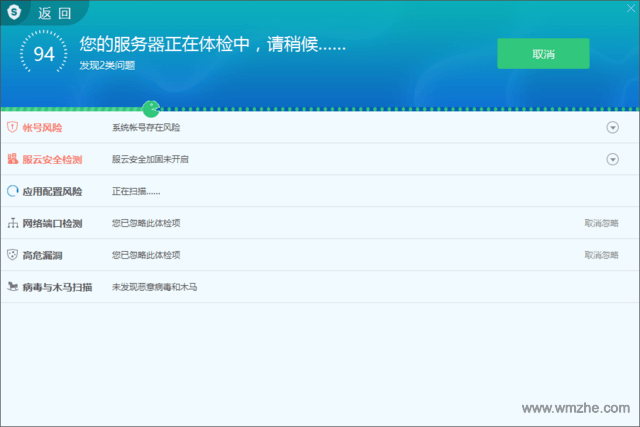This screenshot has width=640, height=427.
Task: Click the 应用配置风险 spinning scan icon
Action: click(13, 191)
